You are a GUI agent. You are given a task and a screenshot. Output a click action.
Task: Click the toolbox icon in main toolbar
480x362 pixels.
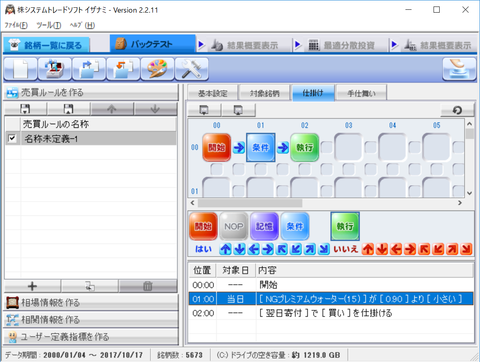55,69
